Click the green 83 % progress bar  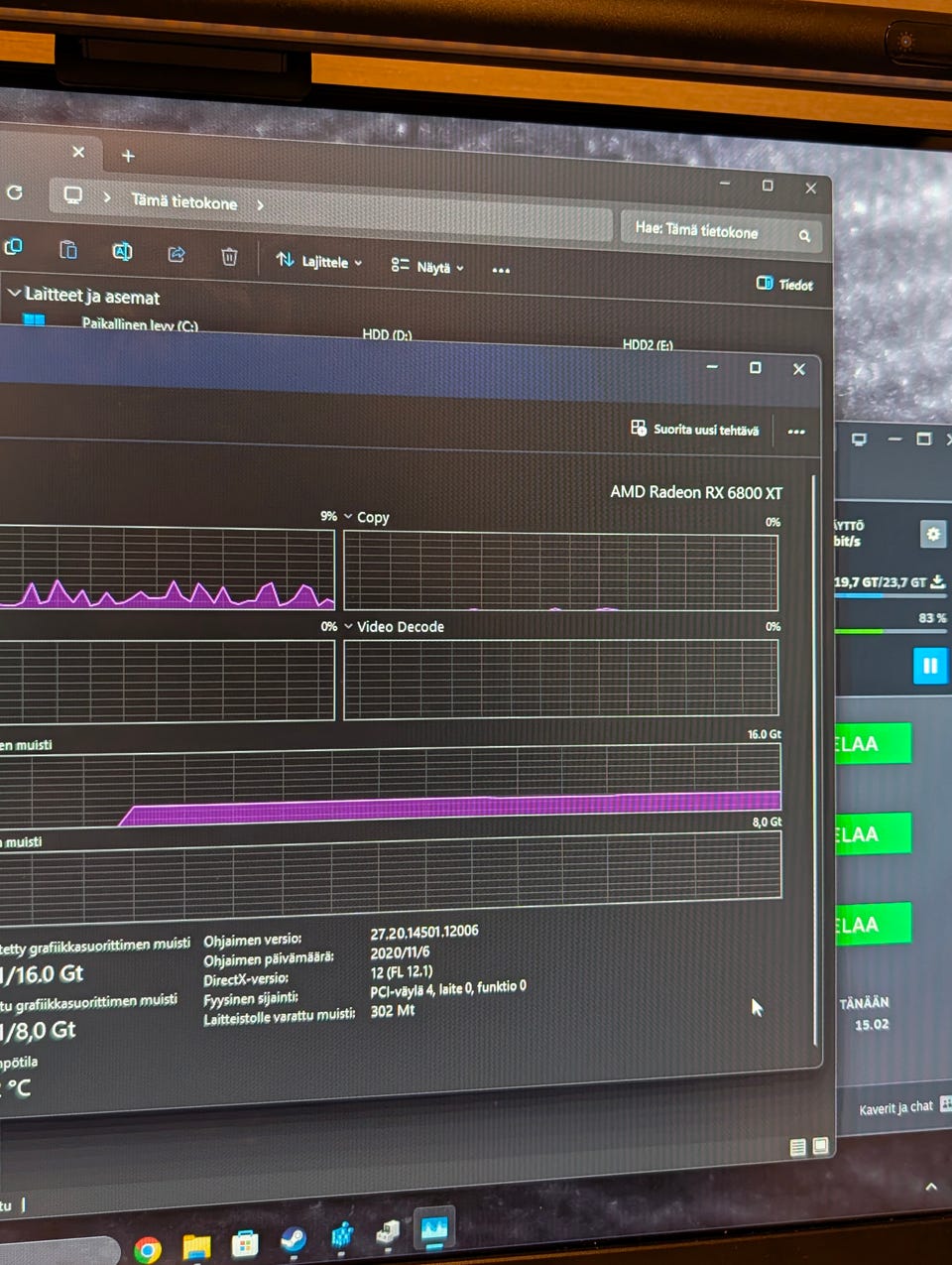[892, 630]
